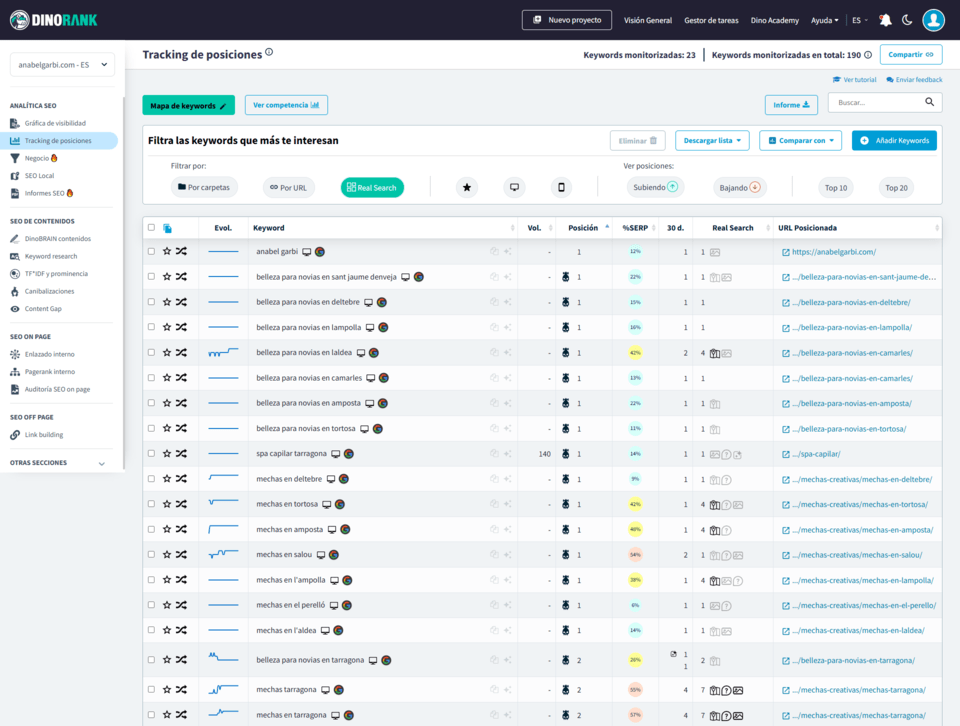Viewport: 960px width, 726px height.
Task: Filter by mobile device icon
Action: (x=561, y=187)
